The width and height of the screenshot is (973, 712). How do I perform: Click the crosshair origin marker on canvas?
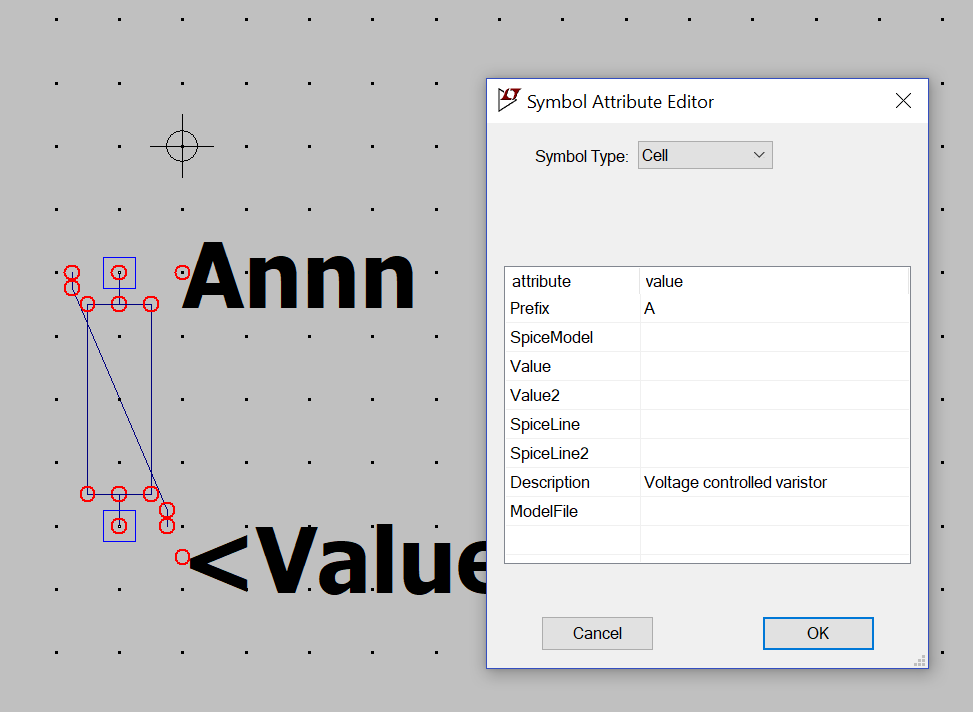click(x=182, y=146)
